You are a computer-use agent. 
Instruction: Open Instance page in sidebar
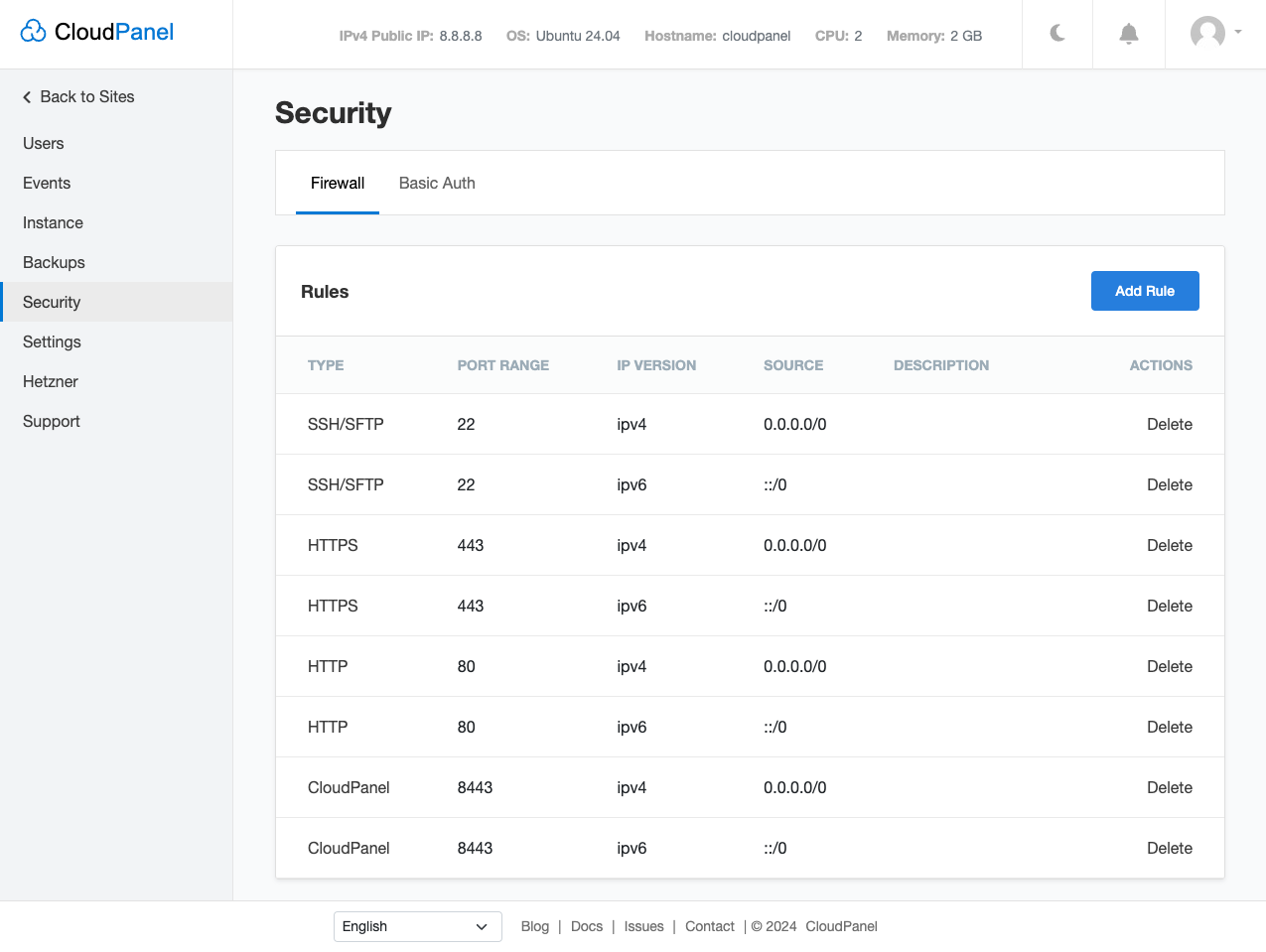coord(54,223)
